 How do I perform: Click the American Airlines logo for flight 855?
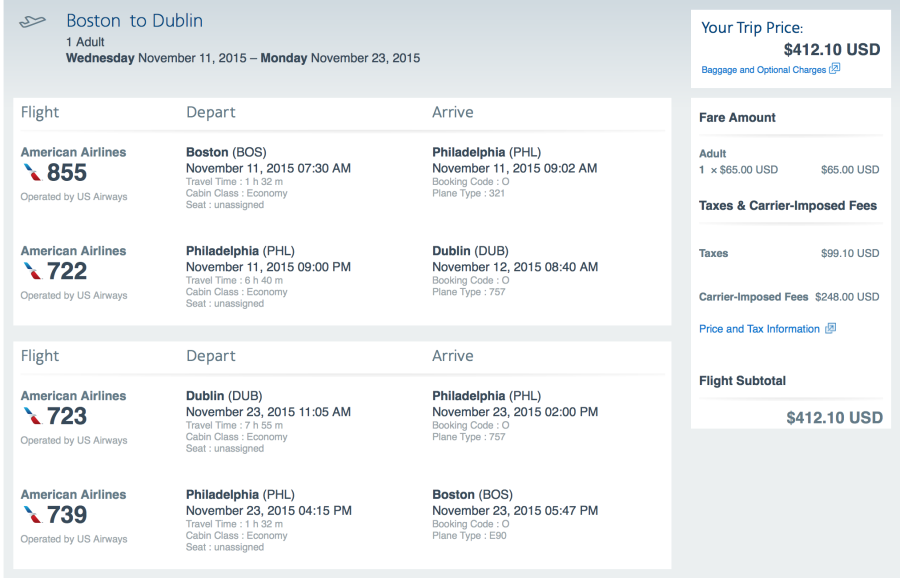pyautogui.click(x=32, y=173)
